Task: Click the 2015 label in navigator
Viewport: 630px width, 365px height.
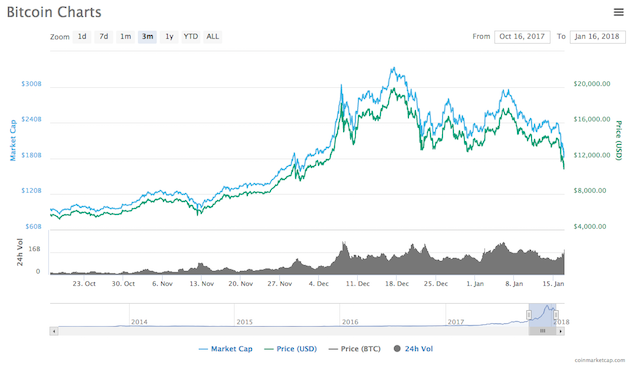Action: [x=244, y=322]
